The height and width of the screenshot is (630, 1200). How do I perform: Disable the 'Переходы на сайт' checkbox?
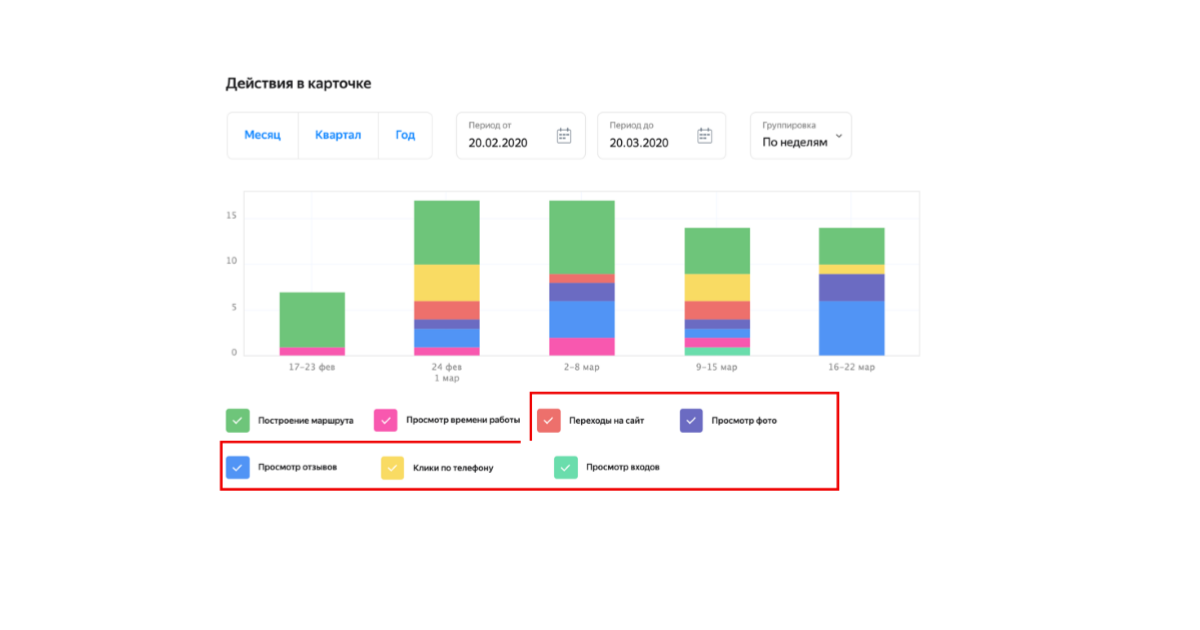pos(548,421)
